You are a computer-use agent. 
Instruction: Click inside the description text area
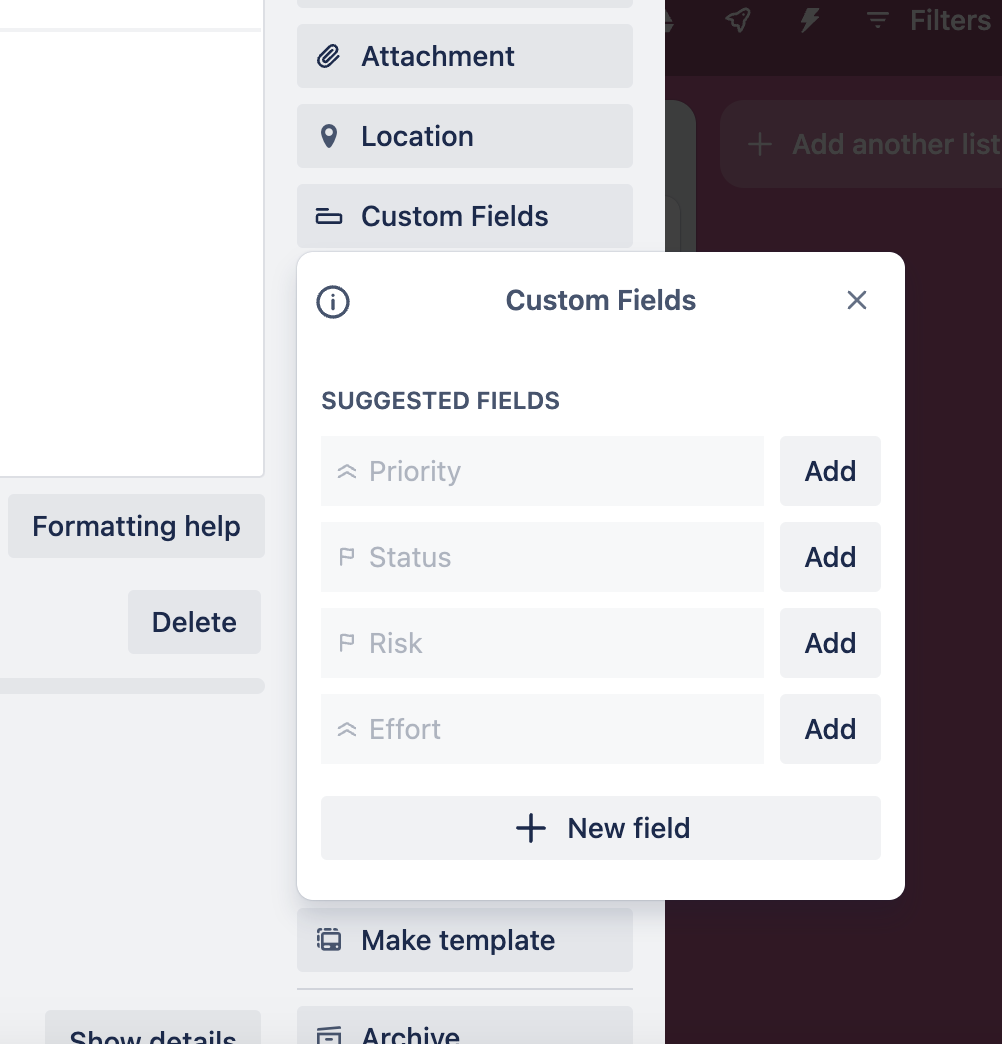[x=130, y=250]
